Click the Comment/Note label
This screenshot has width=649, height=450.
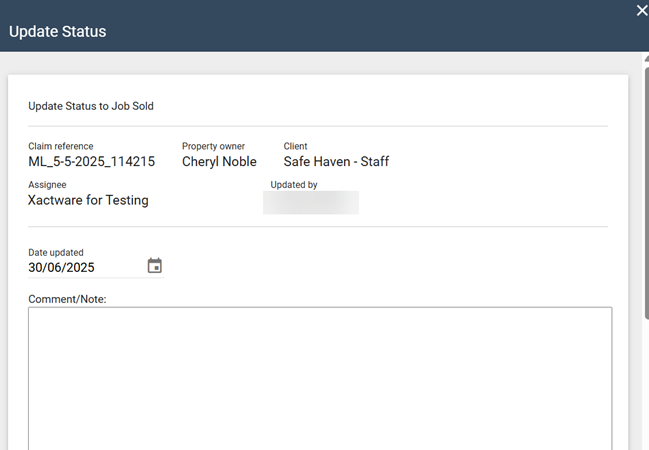pos(67,299)
